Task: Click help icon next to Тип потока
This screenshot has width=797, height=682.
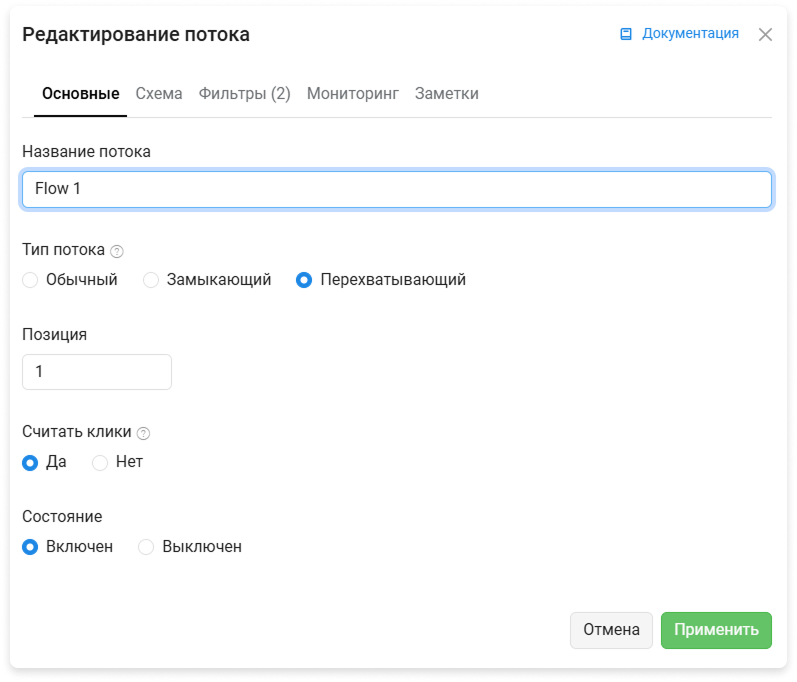Action: click(x=117, y=251)
